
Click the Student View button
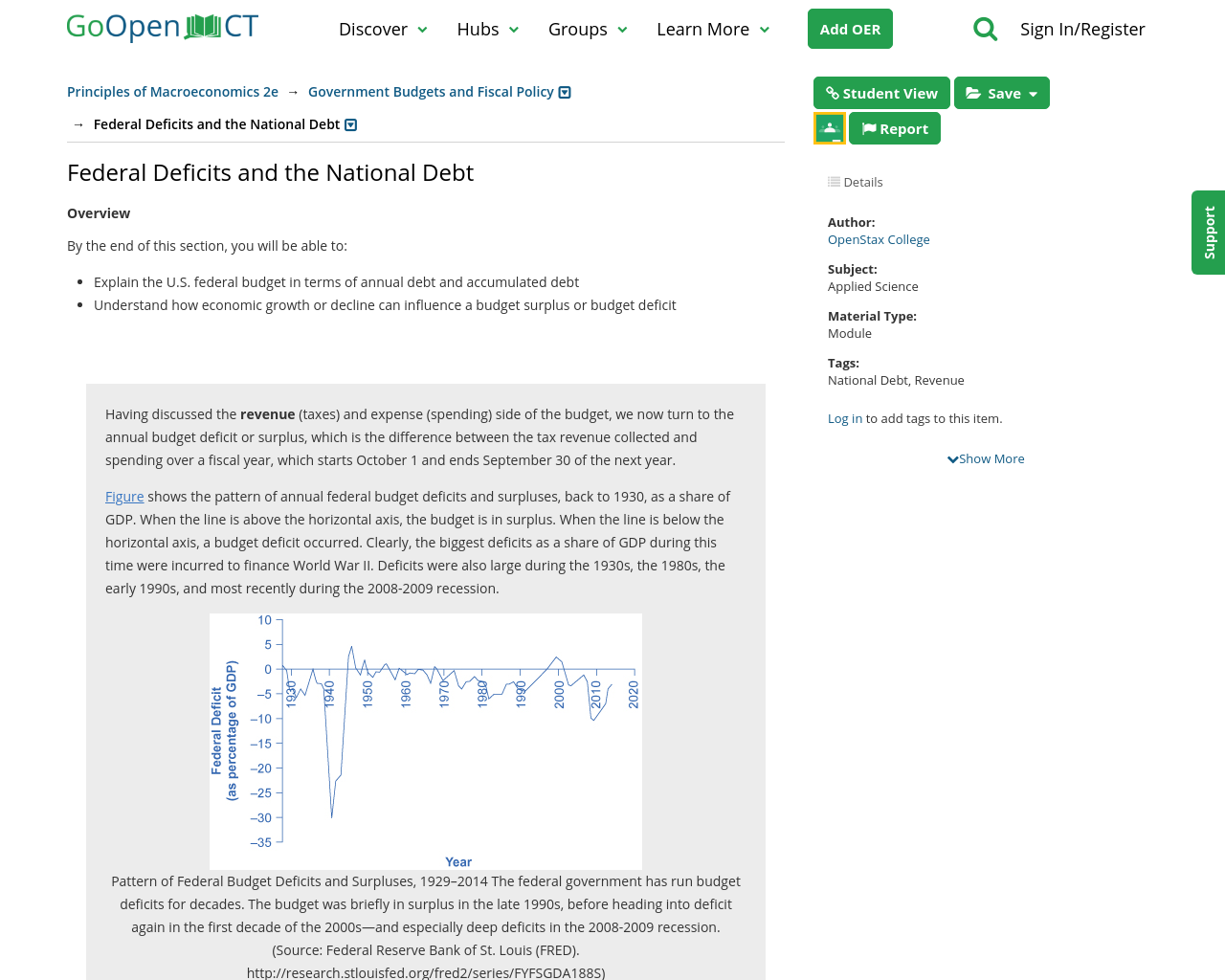[x=881, y=93]
